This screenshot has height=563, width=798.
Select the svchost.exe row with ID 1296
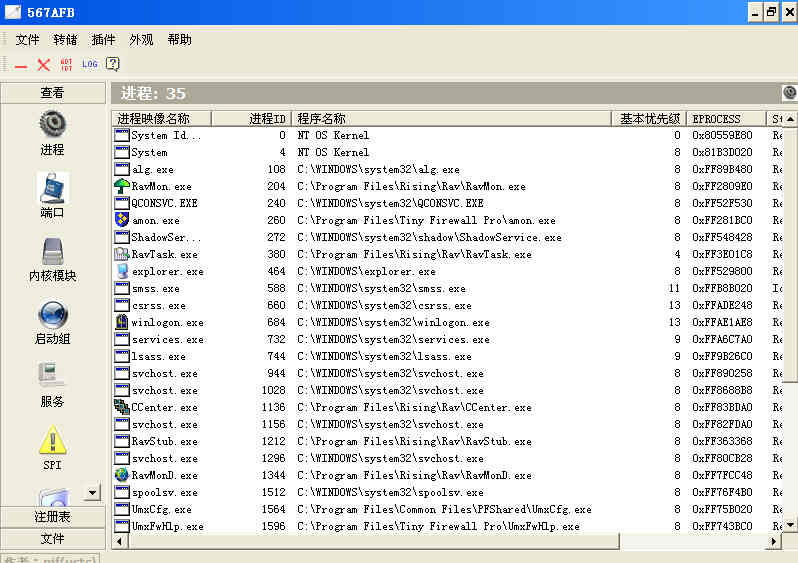pyautogui.click(x=447, y=458)
